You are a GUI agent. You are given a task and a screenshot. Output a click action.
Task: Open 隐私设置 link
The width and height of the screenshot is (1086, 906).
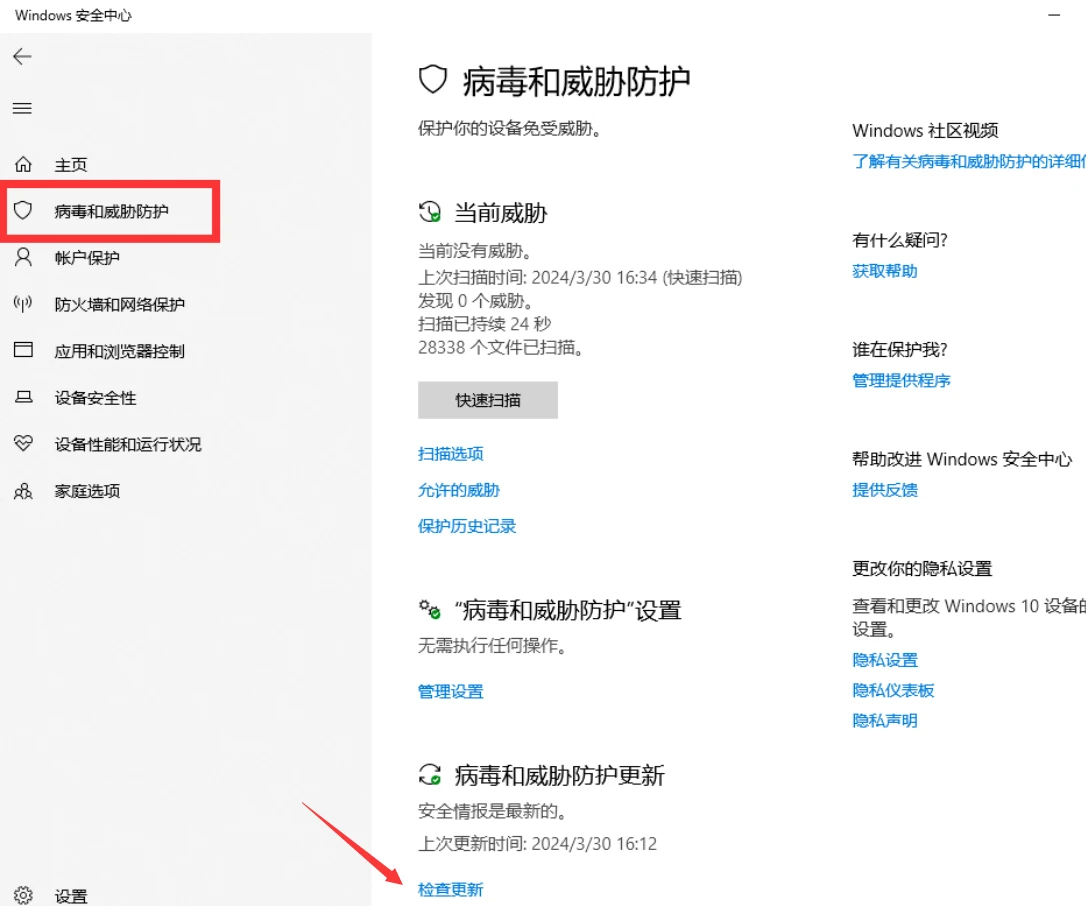(884, 660)
